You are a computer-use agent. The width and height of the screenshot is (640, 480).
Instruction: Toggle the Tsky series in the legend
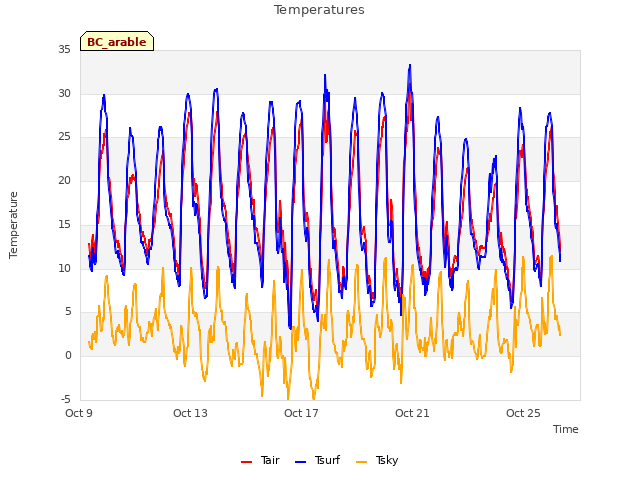[x=377, y=460]
